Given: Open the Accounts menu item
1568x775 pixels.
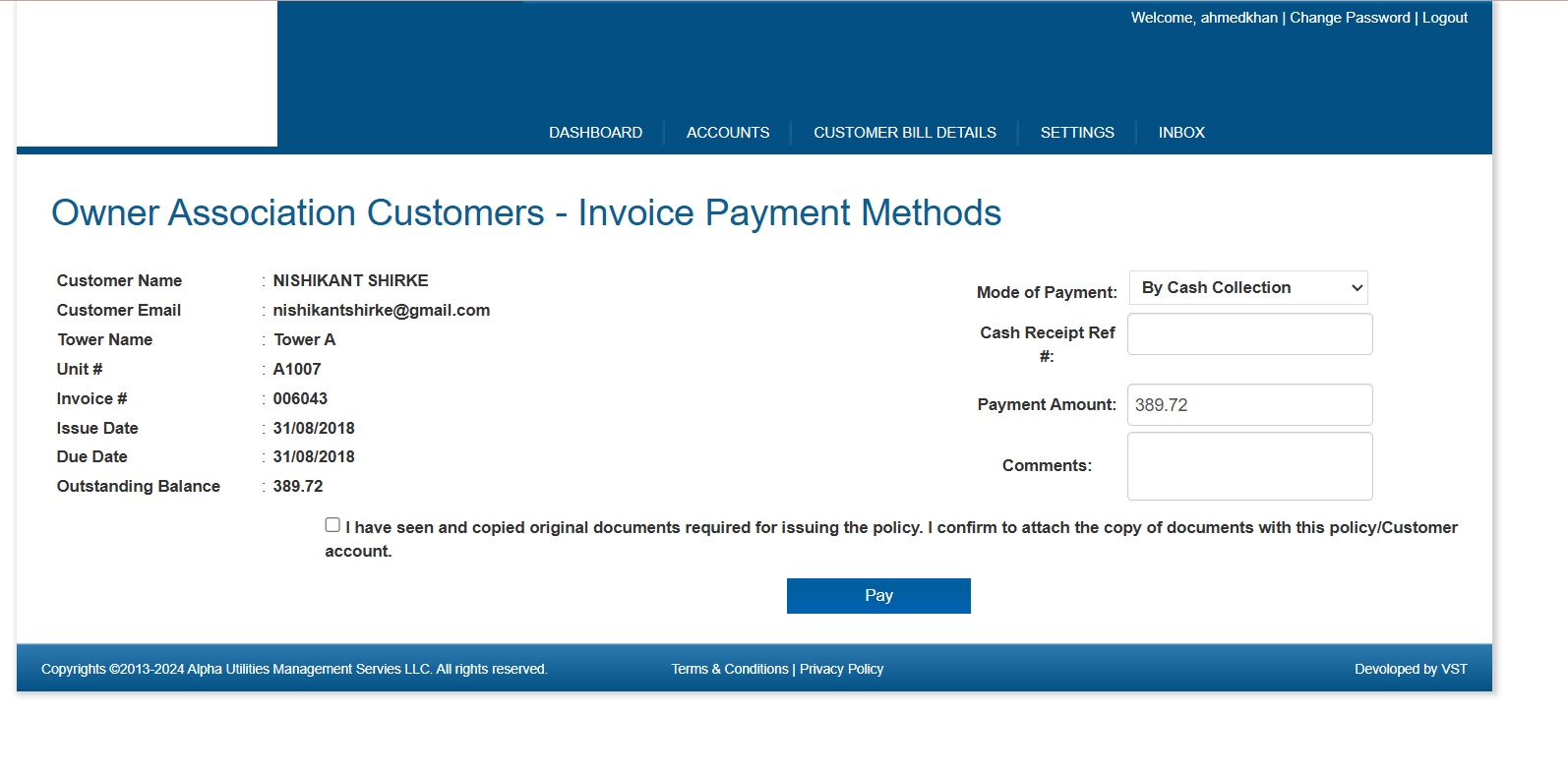Looking at the screenshot, I should click(727, 133).
